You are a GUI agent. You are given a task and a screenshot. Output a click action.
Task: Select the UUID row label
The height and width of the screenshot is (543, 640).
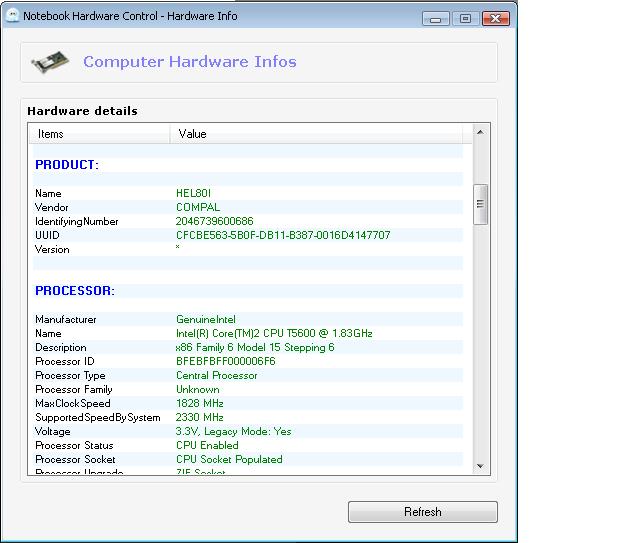coord(47,235)
